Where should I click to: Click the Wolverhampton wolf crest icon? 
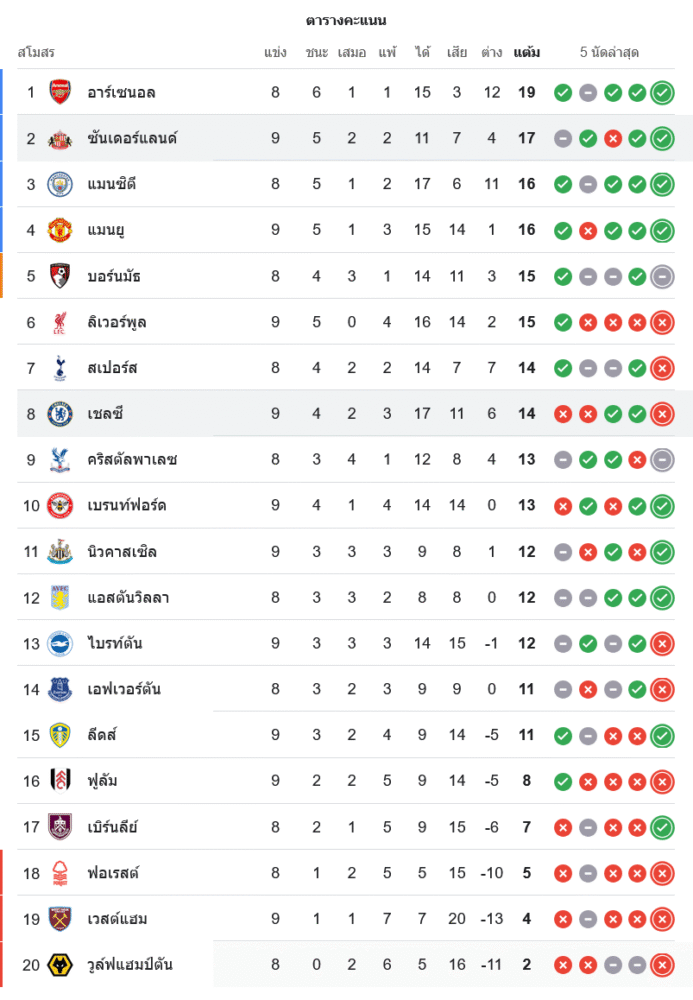point(60,965)
